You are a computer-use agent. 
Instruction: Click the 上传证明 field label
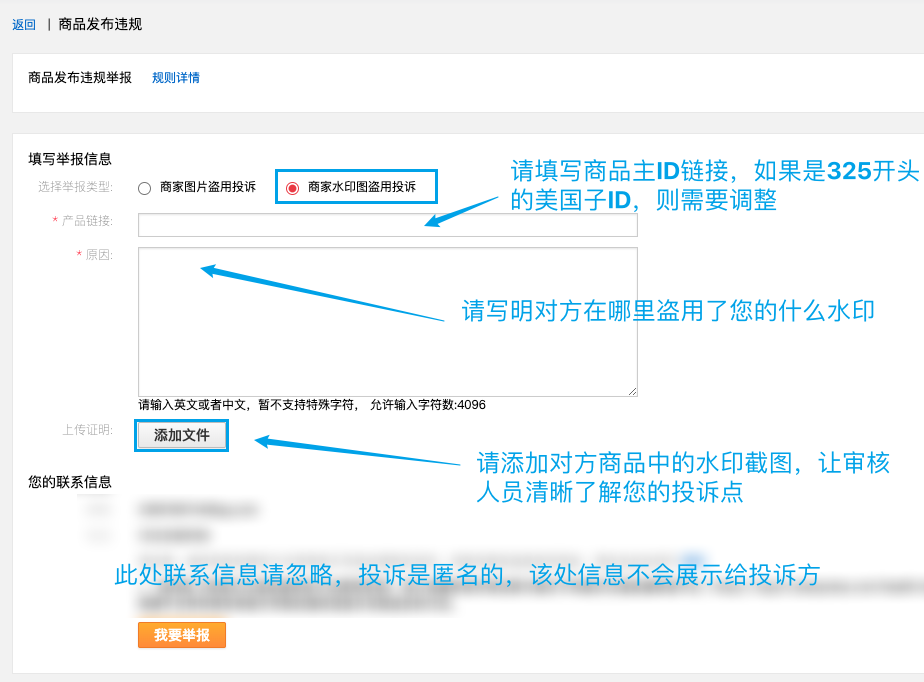tap(87, 430)
